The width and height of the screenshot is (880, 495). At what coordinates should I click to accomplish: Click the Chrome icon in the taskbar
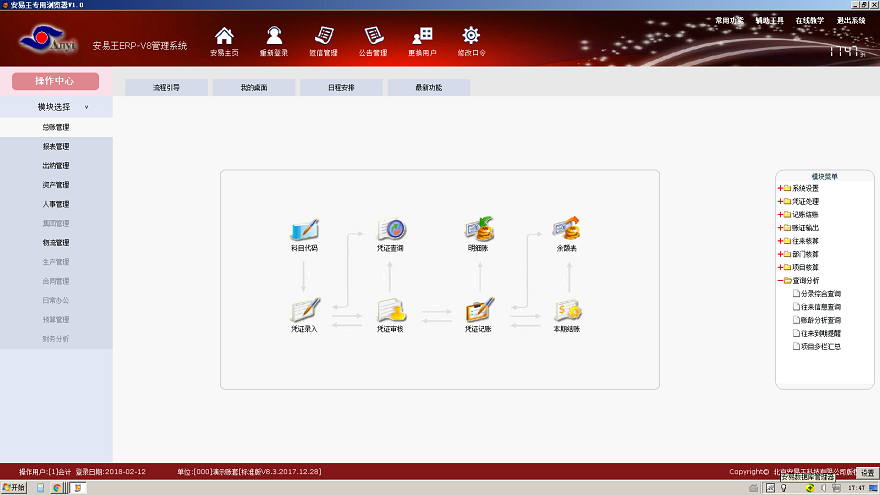[x=57, y=488]
